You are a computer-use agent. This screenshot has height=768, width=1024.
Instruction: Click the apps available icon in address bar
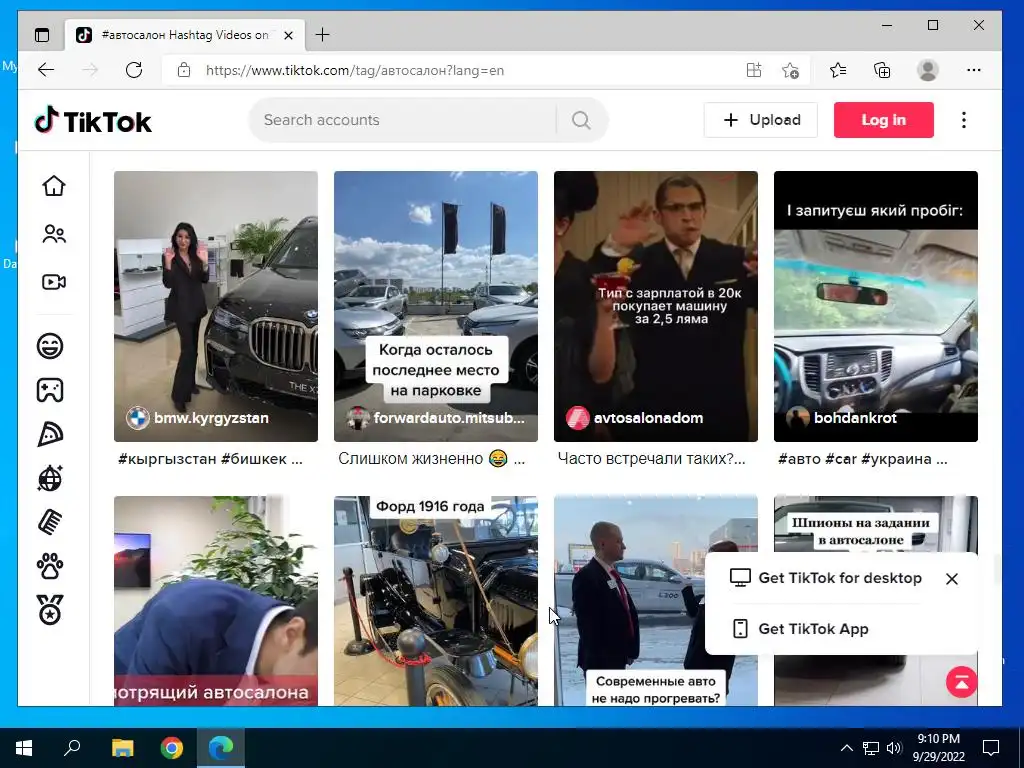754,70
